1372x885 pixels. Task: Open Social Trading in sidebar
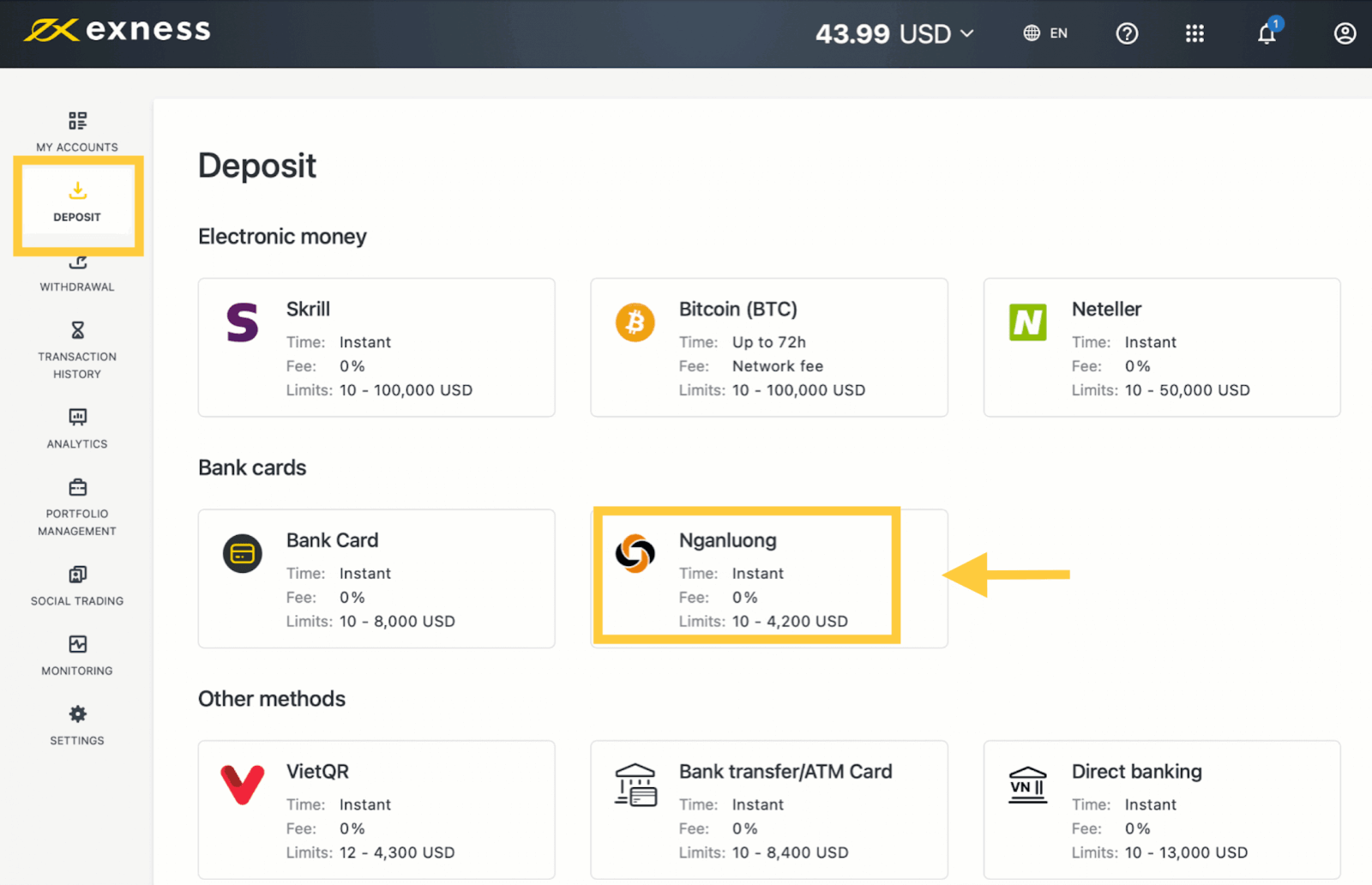point(77,586)
